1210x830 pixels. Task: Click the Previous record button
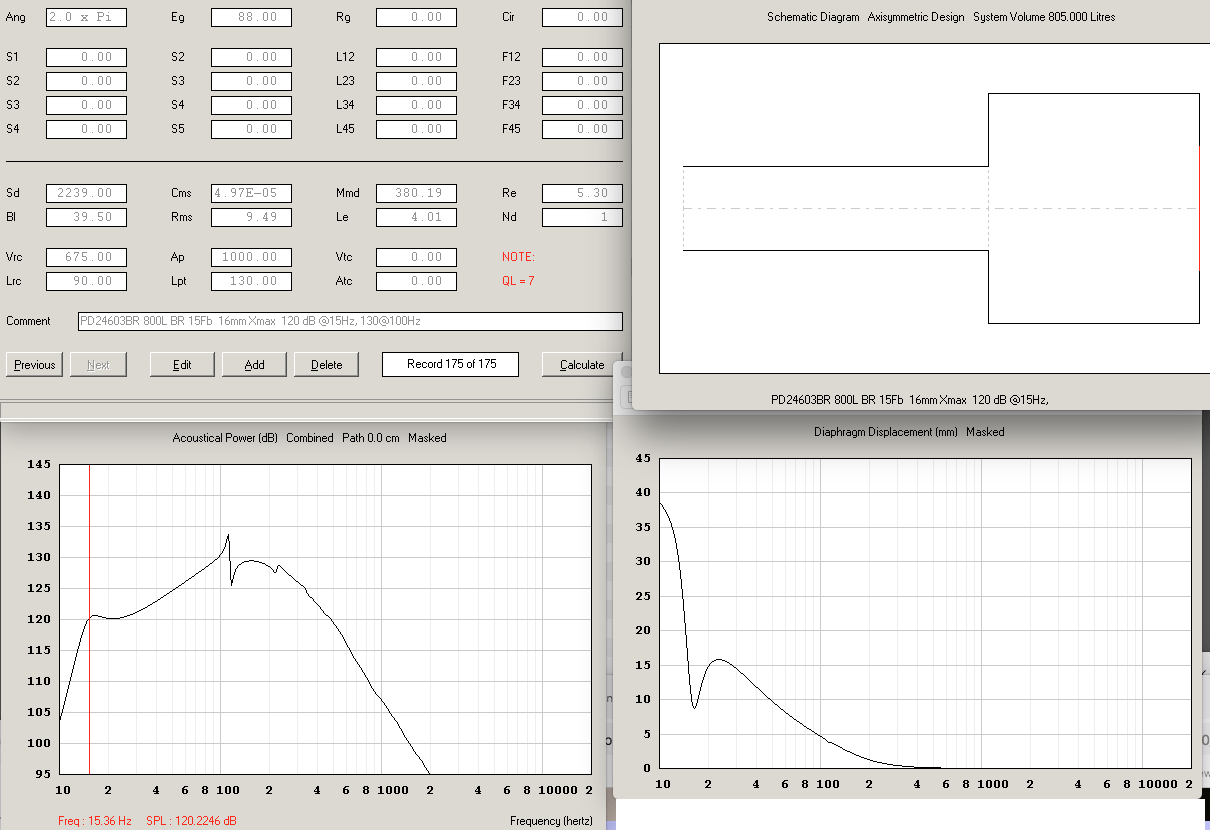(35, 364)
